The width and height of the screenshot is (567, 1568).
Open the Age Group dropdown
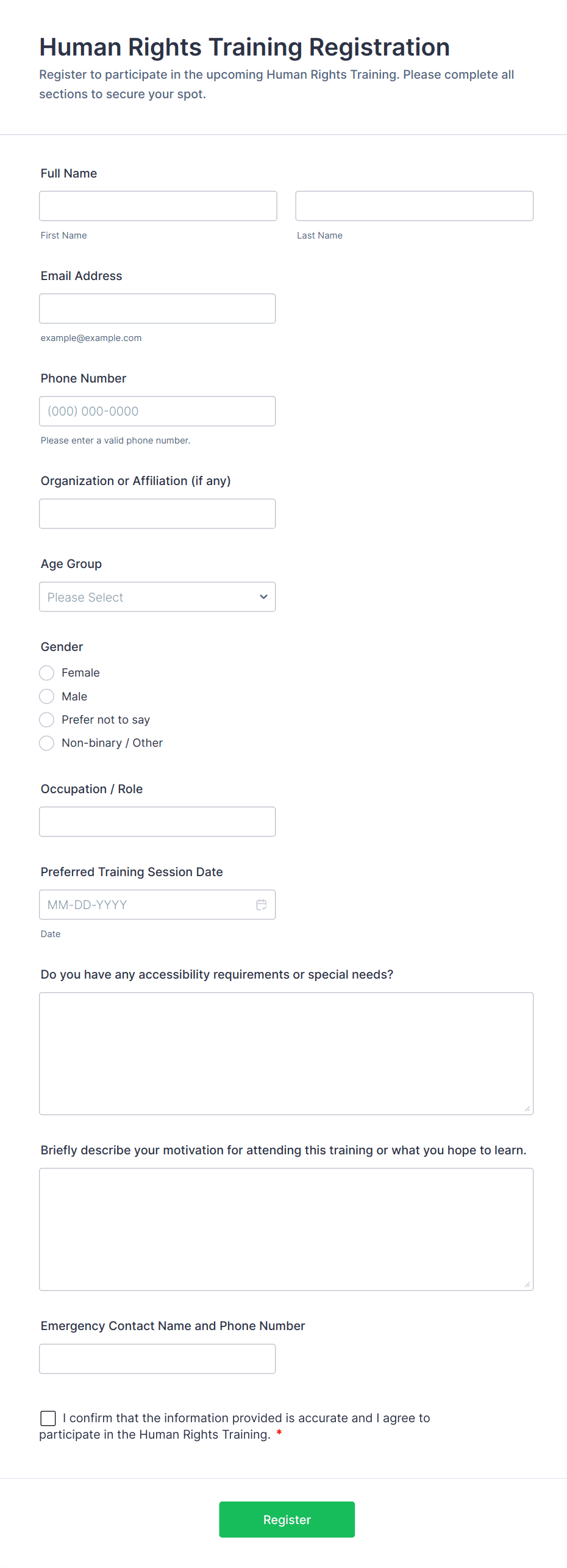tap(157, 597)
